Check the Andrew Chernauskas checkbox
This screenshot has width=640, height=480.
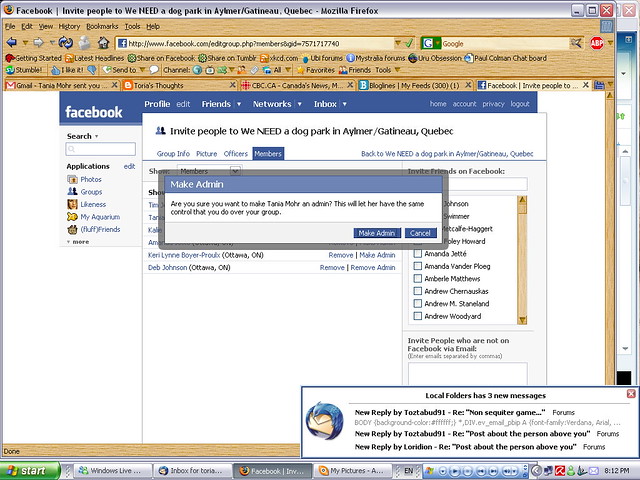(418, 291)
